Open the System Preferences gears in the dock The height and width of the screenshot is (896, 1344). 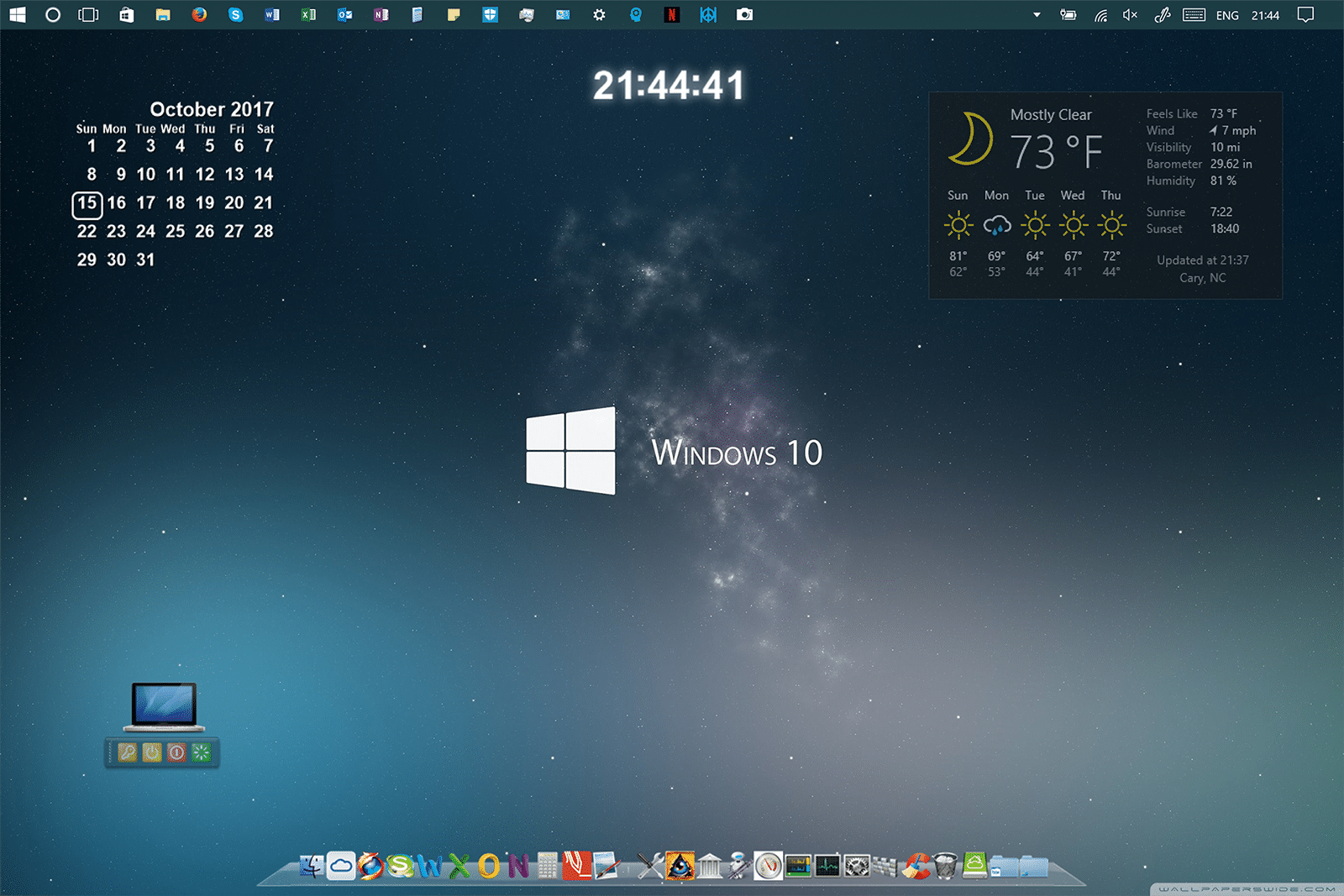(857, 866)
